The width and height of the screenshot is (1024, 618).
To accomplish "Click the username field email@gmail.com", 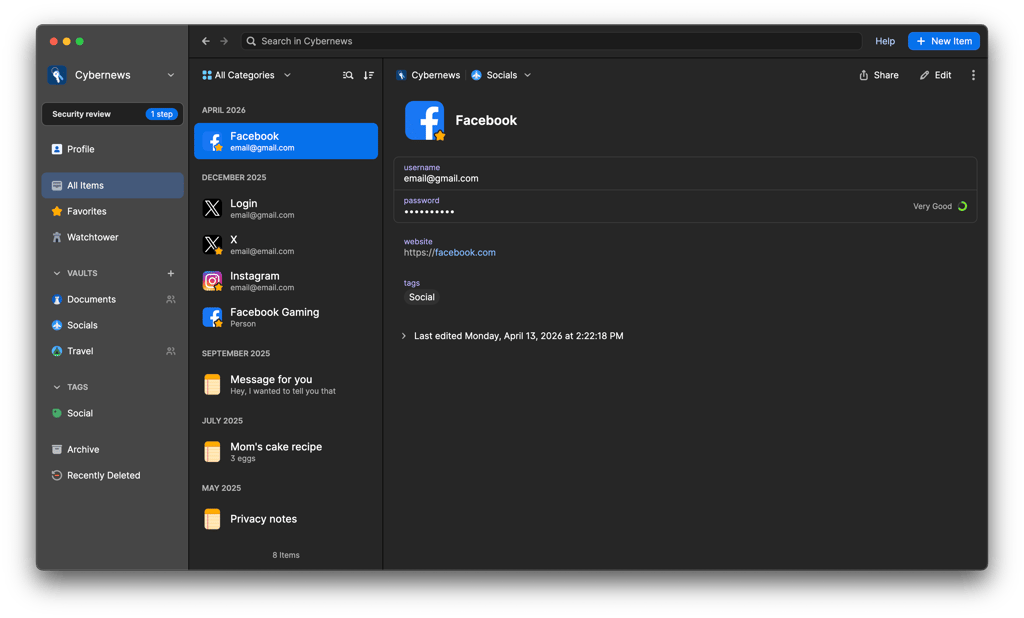I will (x=685, y=173).
